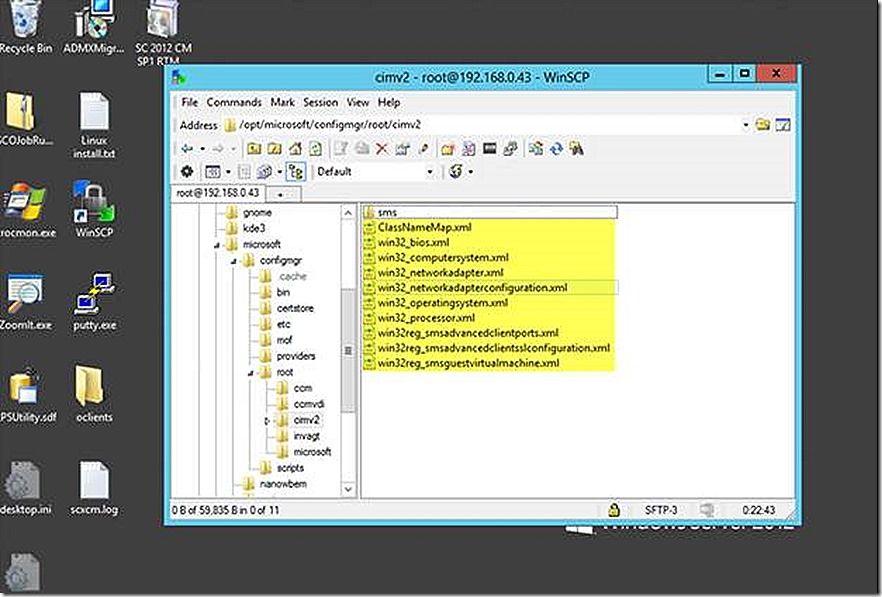Image resolution: width=882 pixels, height=597 pixels.
Task: Open the Default transfer settings dropdown
Action: click(430, 172)
